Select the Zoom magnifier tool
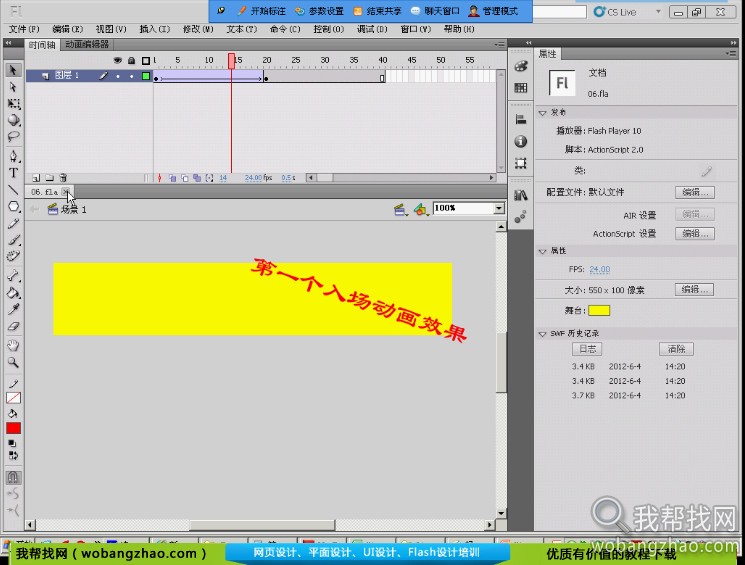The width and height of the screenshot is (745, 565). 13,363
